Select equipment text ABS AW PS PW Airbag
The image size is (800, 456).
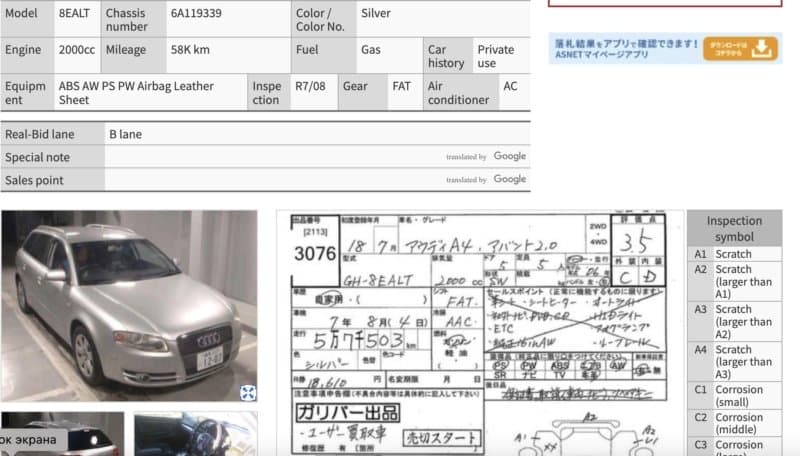tap(114, 86)
